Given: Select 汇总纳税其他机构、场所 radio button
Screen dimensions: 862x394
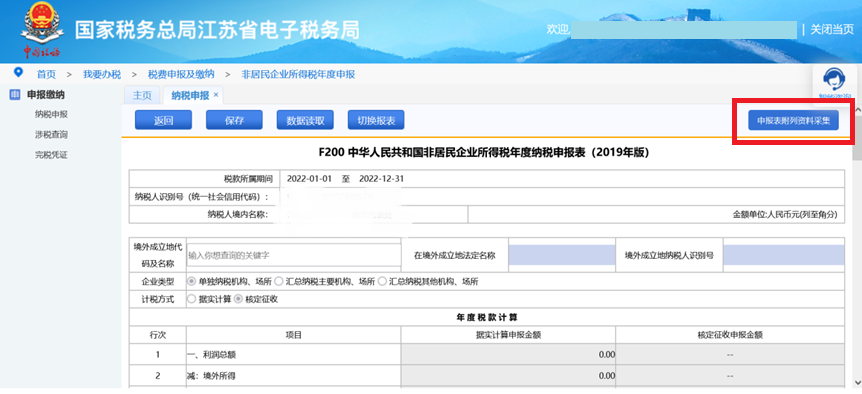Looking at the screenshot, I should point(382,281).
